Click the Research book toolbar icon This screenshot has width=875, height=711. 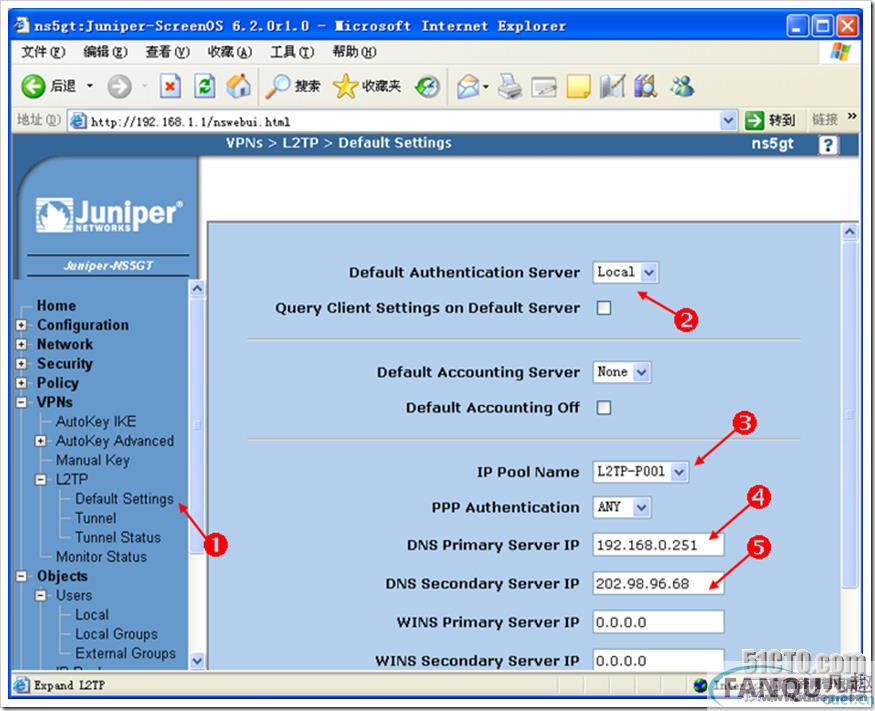pos(646,87)
